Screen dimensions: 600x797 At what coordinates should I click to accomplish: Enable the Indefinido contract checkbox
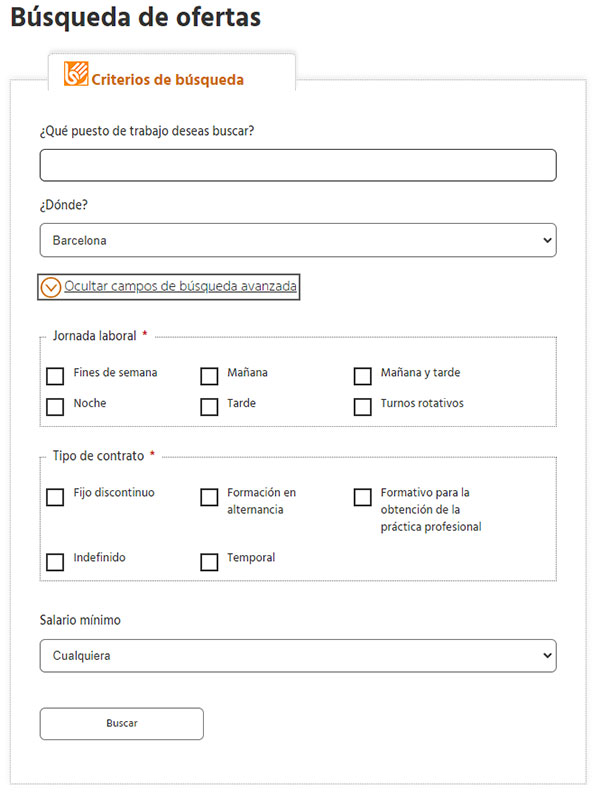pyautogui.click(x=56, y=561)
